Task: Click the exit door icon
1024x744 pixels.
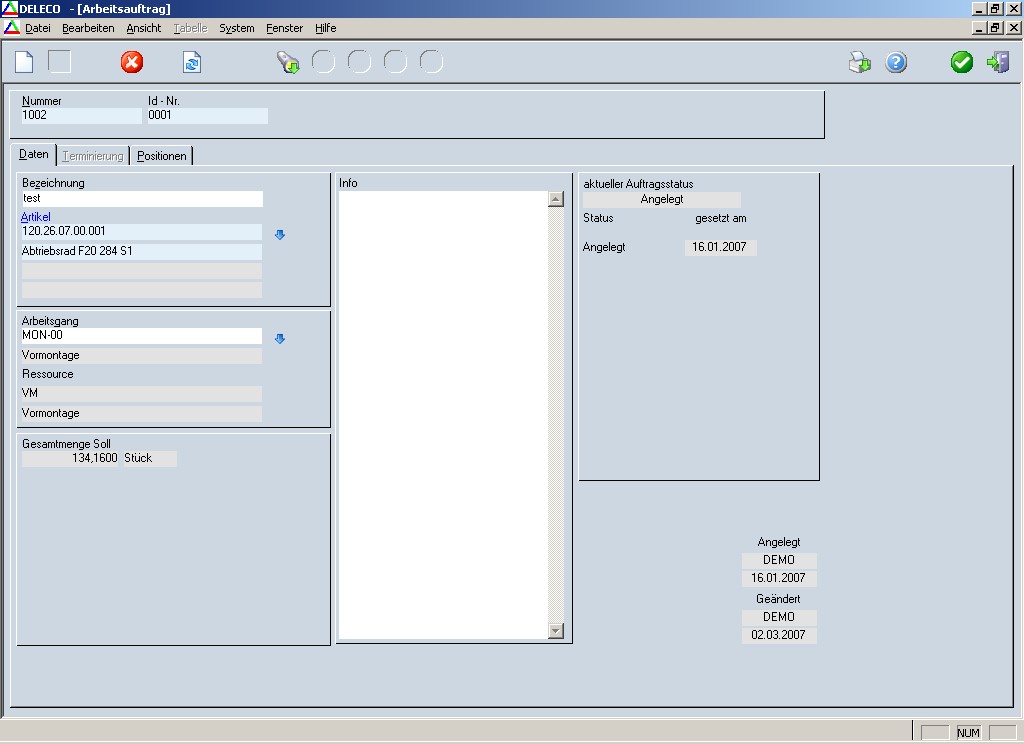Action: (x=997, y=63)
